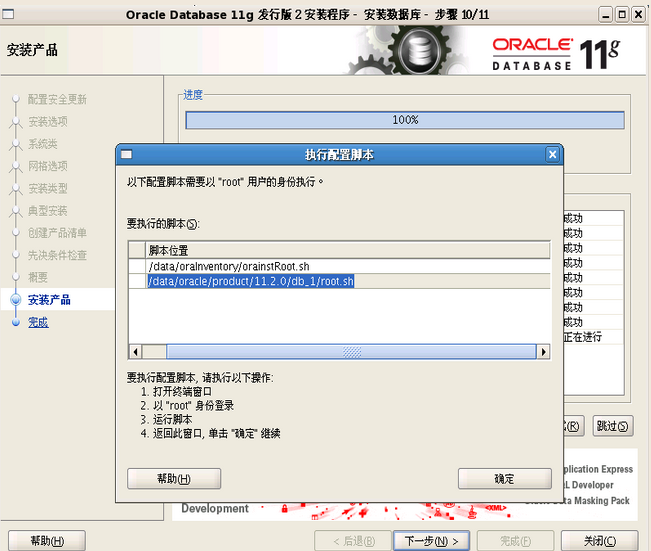
Task: Click the 跳过(S) button
Action: click(x=612, y=426)
